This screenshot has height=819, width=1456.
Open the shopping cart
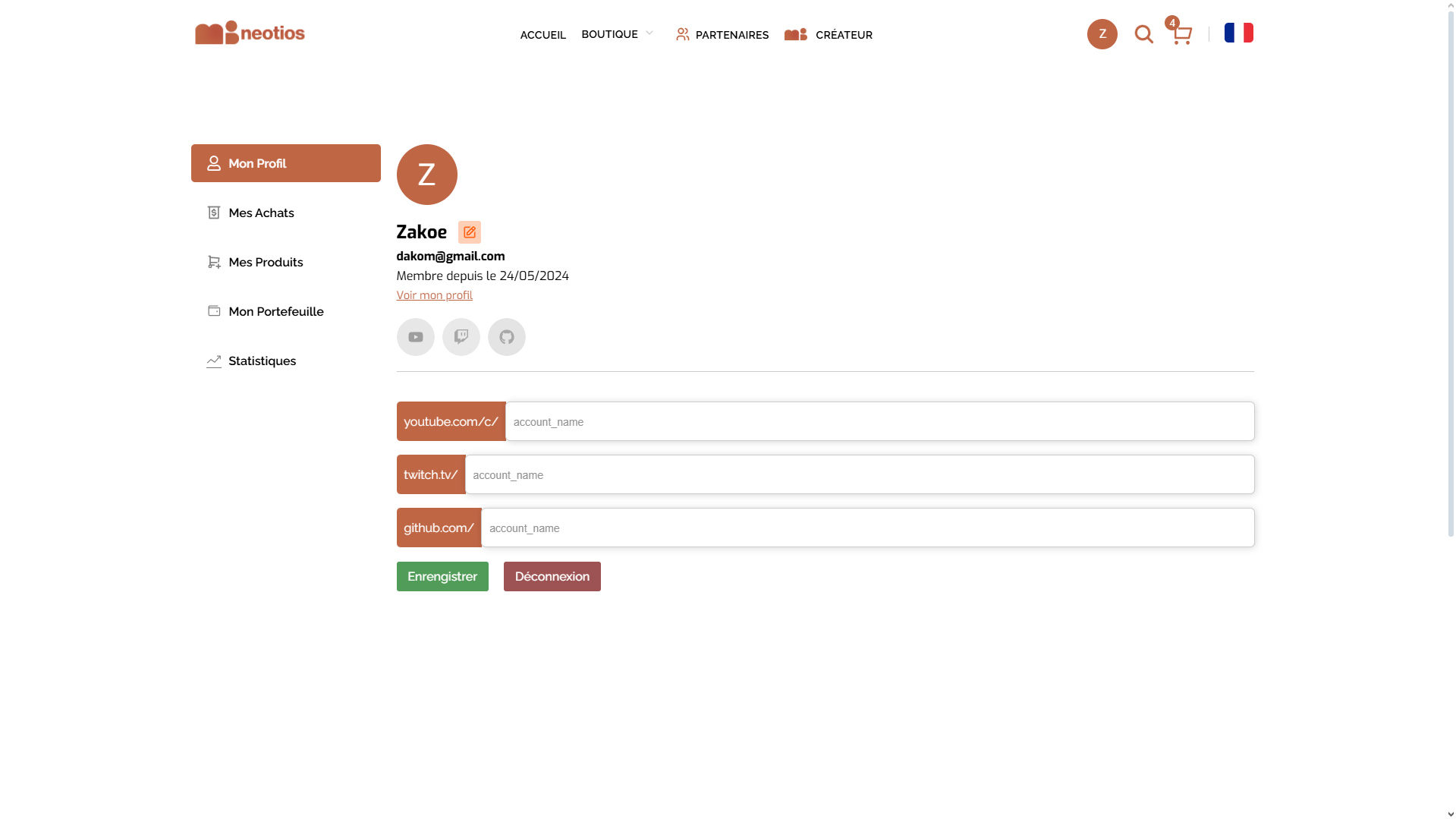pyautogui.click(x=1181, y=34)
